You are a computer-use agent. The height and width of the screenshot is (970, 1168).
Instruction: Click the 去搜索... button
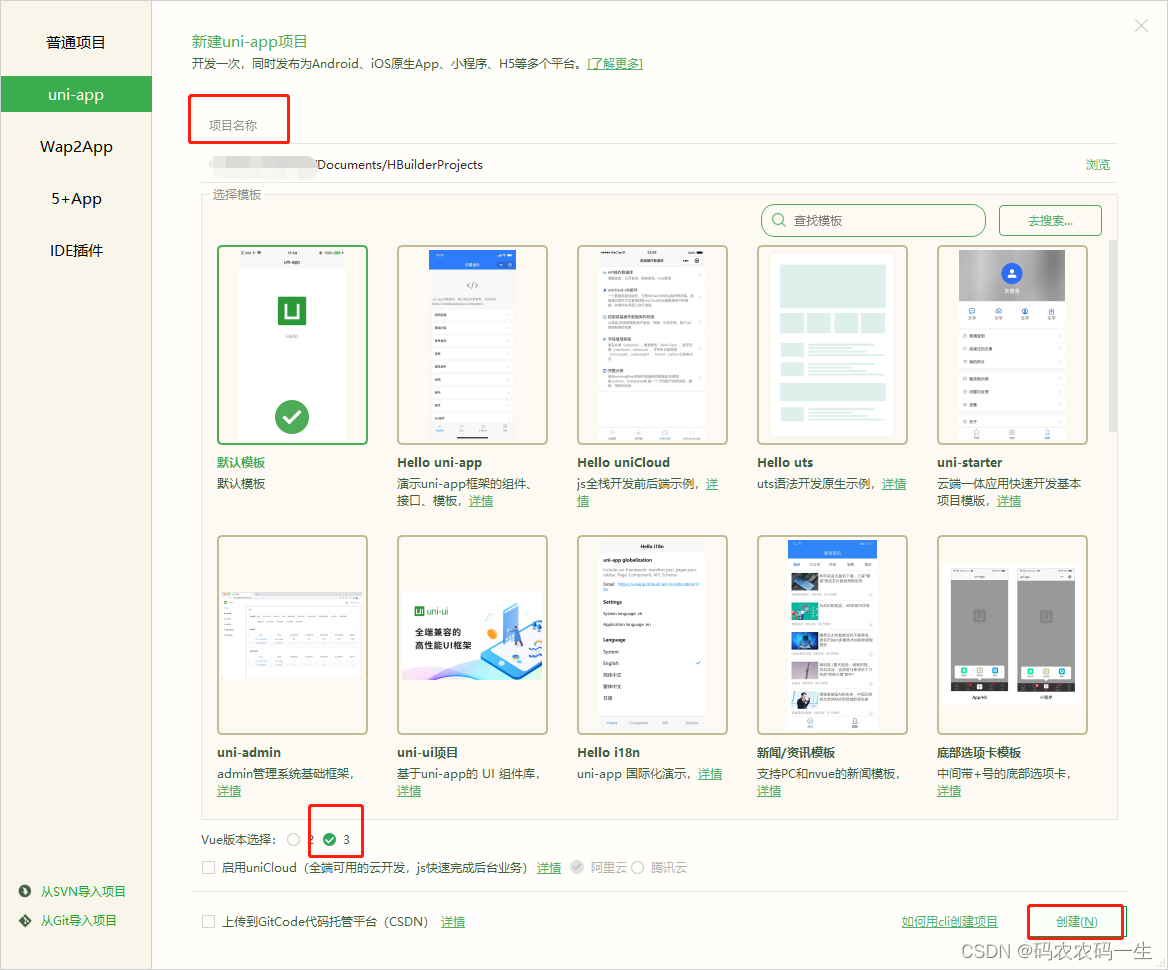(1050, 221)
